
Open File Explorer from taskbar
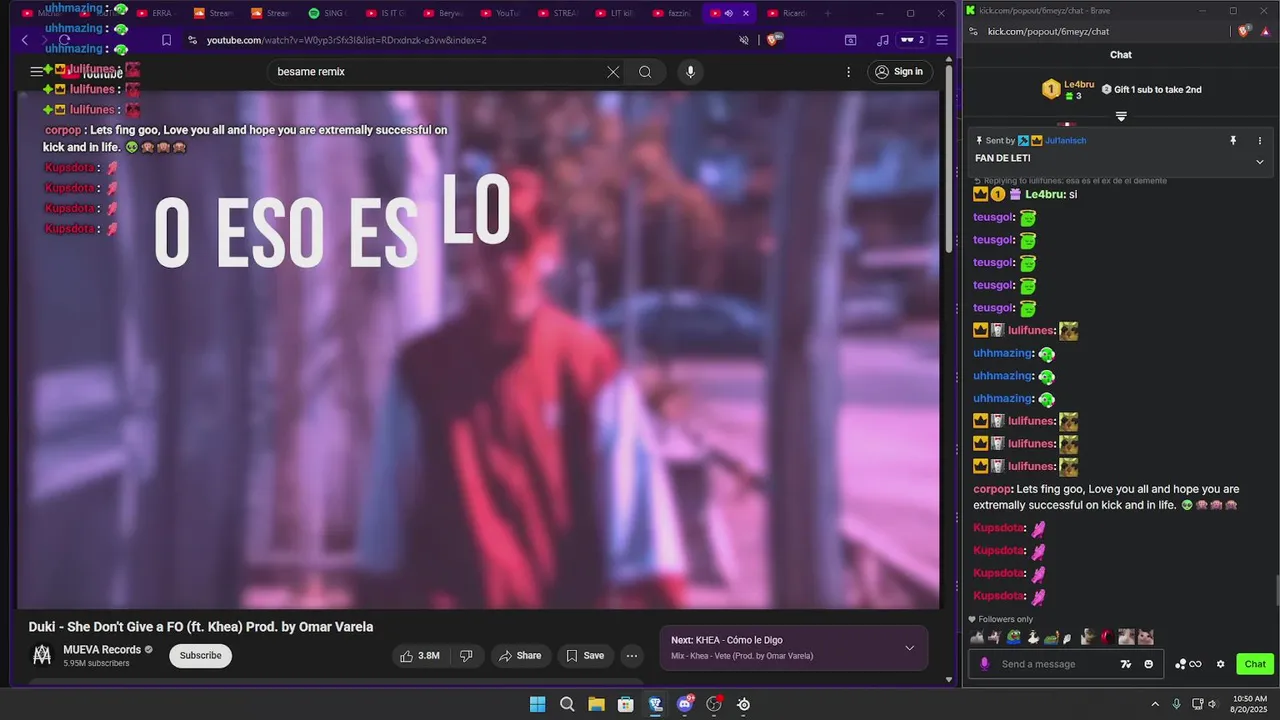point(596,704)
